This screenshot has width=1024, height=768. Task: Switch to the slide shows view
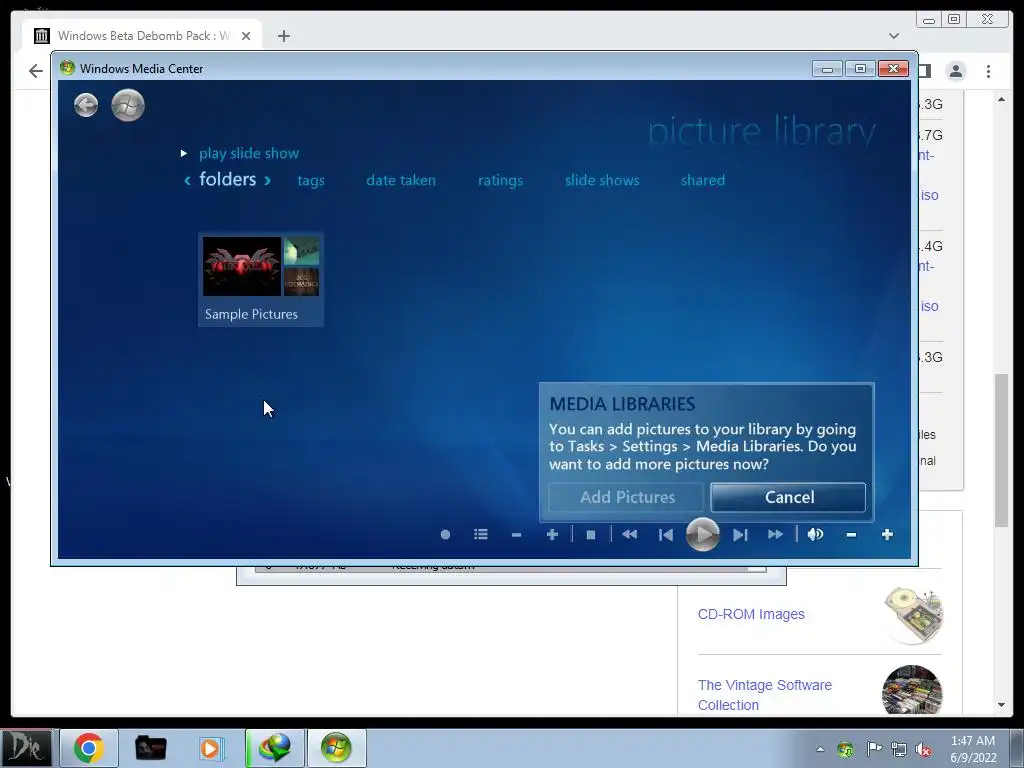[601, 180]
